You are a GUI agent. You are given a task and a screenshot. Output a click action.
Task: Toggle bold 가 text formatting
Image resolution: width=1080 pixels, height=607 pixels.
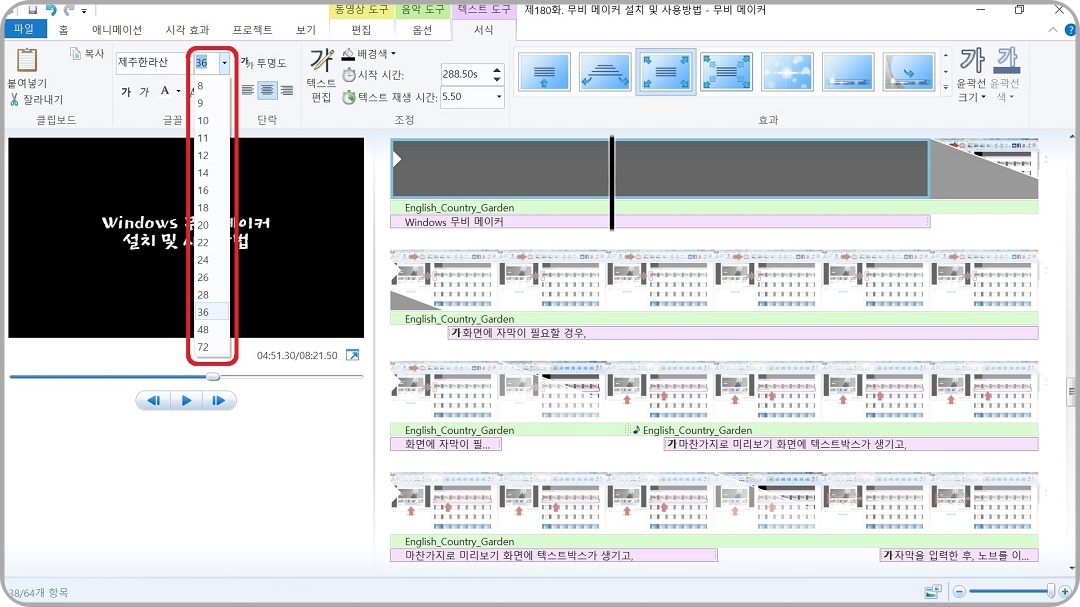(126, 91)
